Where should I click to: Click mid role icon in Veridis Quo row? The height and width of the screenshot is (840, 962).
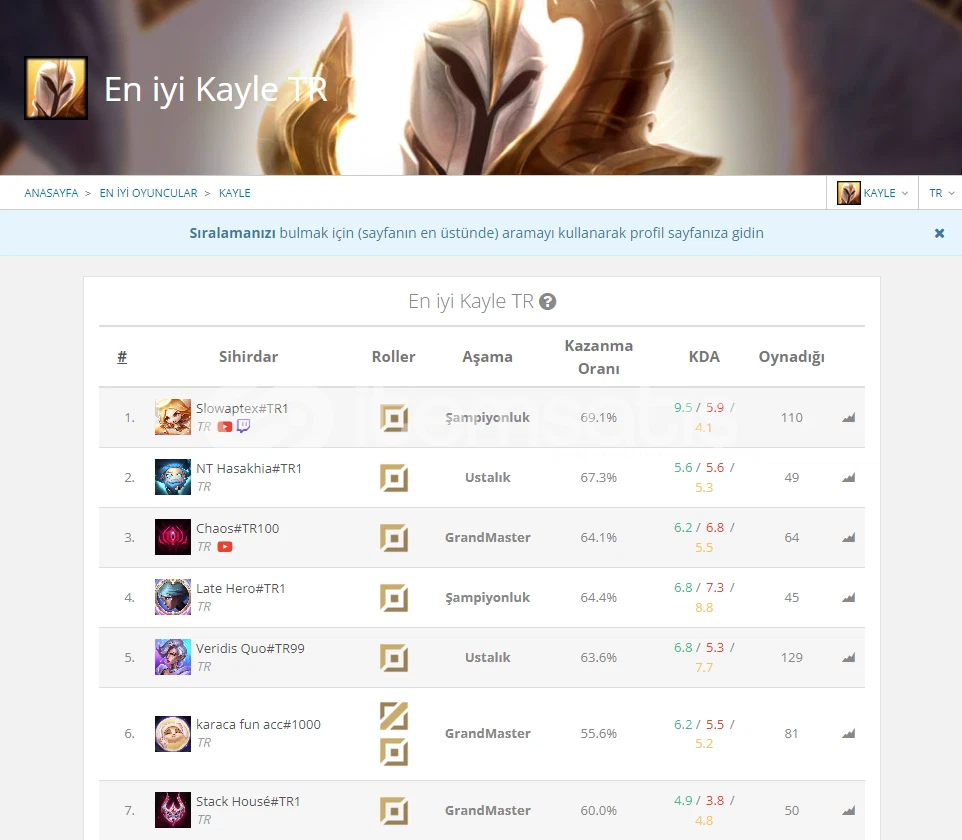click(394, 658)
